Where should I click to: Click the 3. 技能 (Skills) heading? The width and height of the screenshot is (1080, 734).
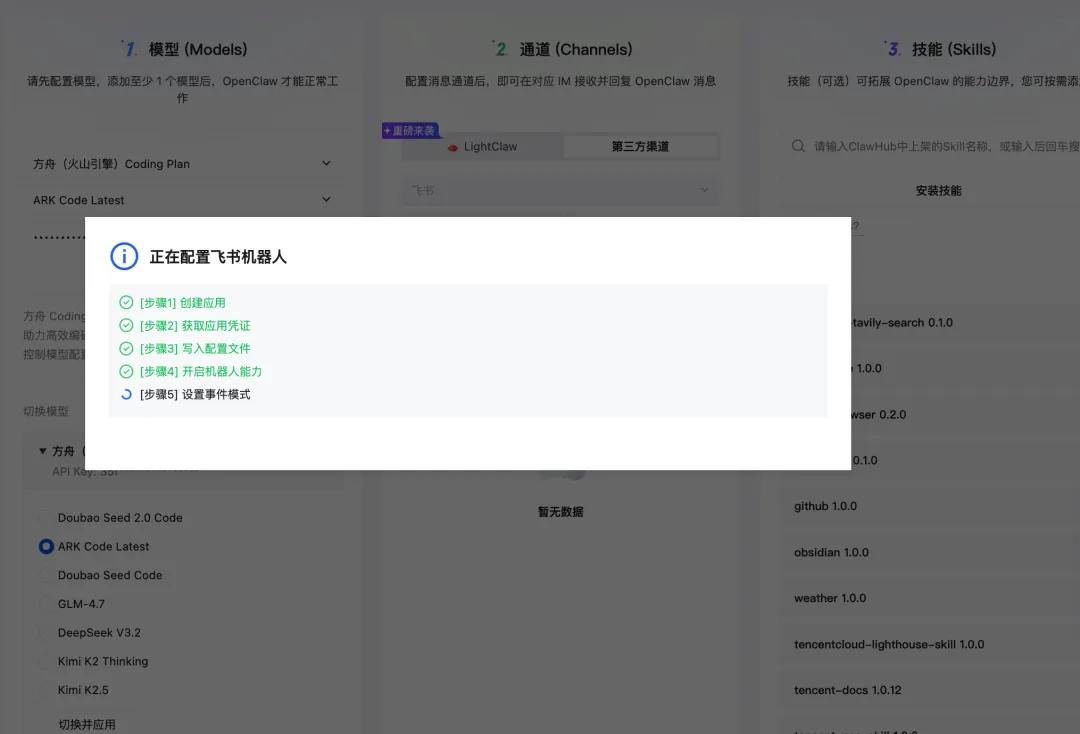[x=940, y=49]
